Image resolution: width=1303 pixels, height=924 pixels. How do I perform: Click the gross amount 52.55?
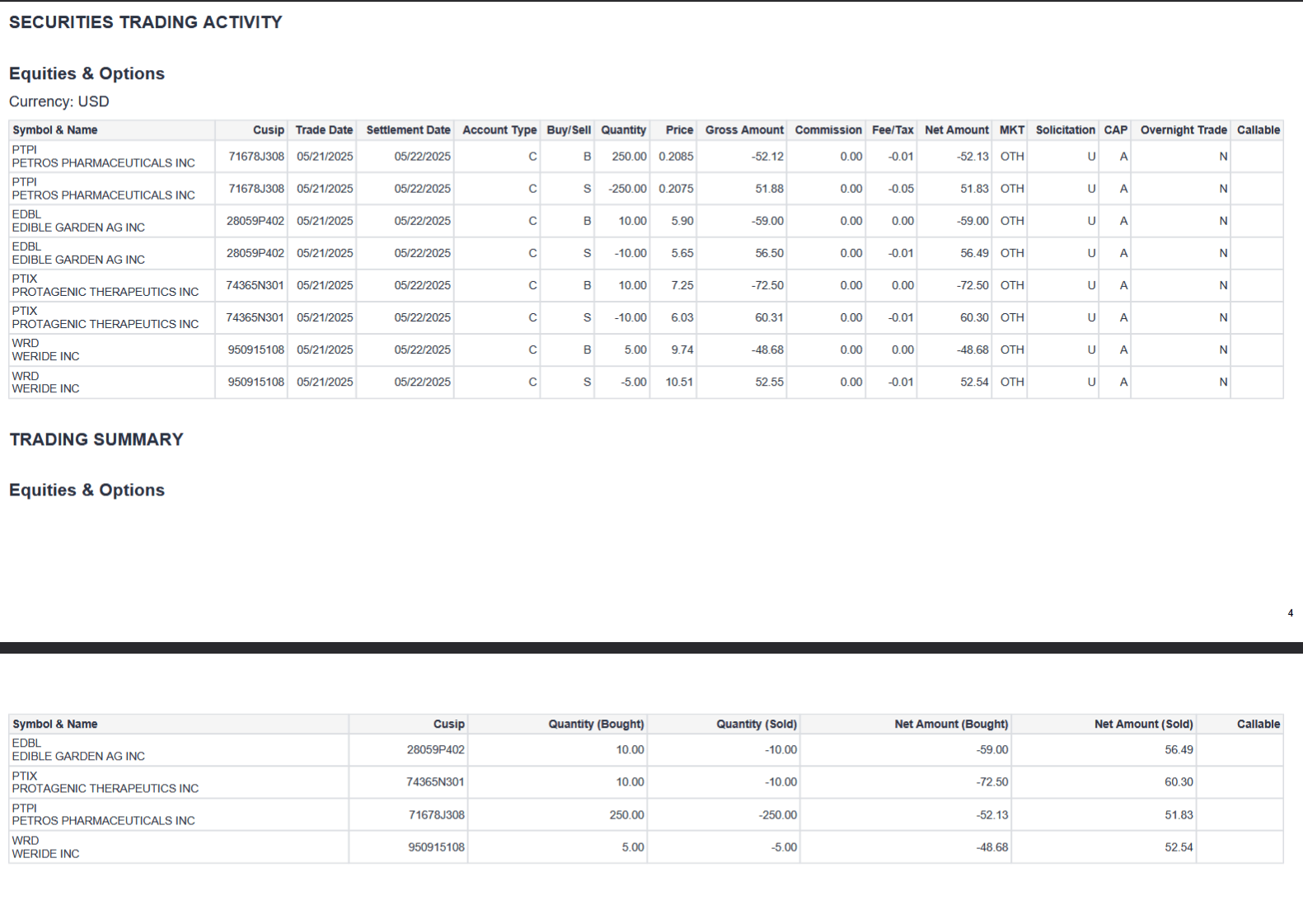770,382
